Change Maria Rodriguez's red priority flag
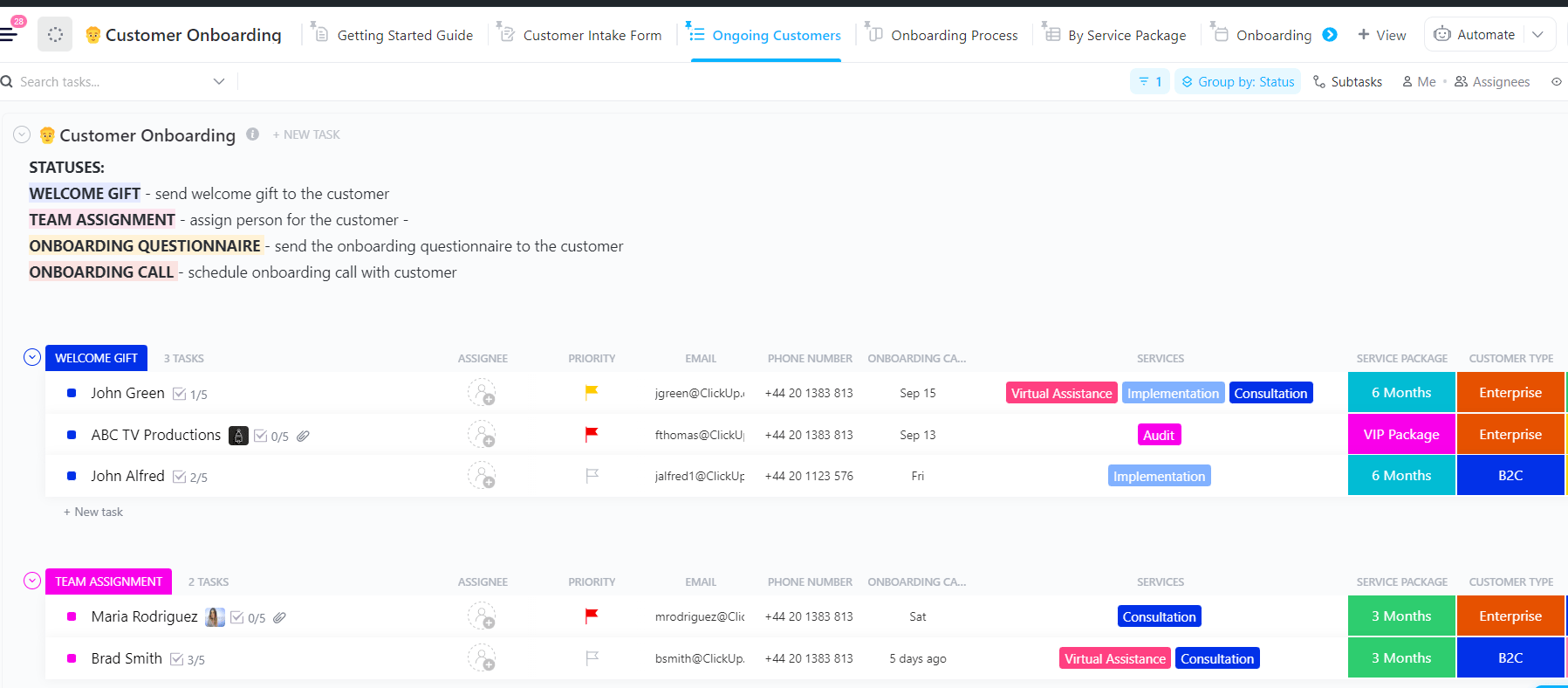Viewport: 1568px width, 688px height. (592, 616)
